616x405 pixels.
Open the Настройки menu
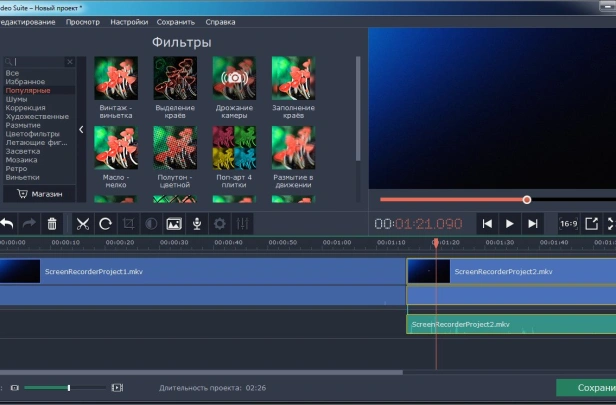(129, 22)
